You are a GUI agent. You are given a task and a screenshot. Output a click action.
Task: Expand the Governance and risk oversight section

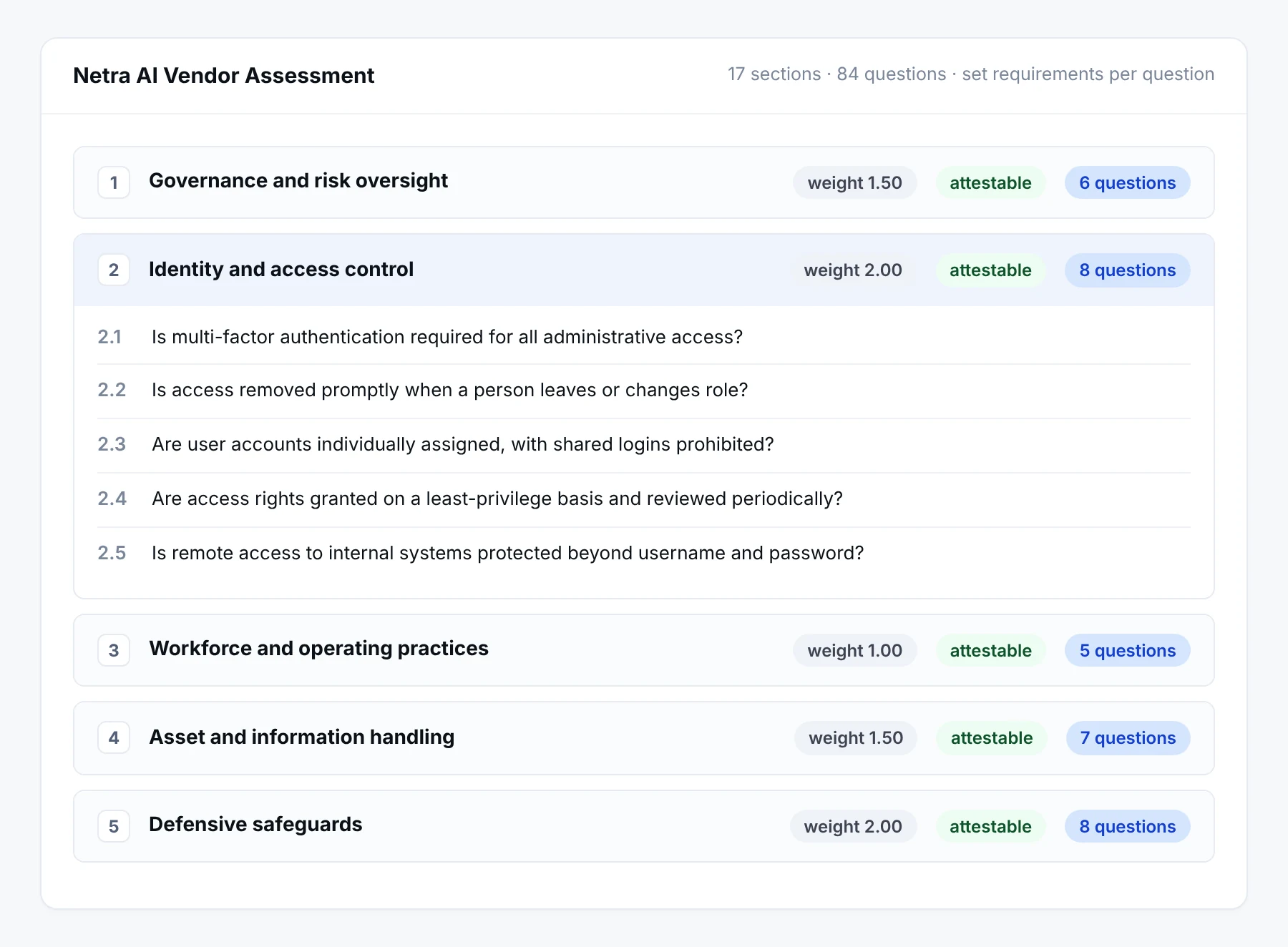point(643,182)
